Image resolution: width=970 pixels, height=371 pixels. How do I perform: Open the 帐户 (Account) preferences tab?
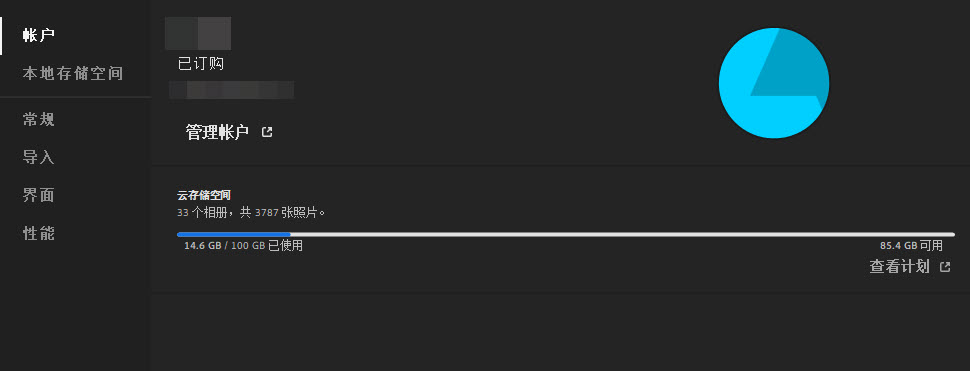point(38,35)
